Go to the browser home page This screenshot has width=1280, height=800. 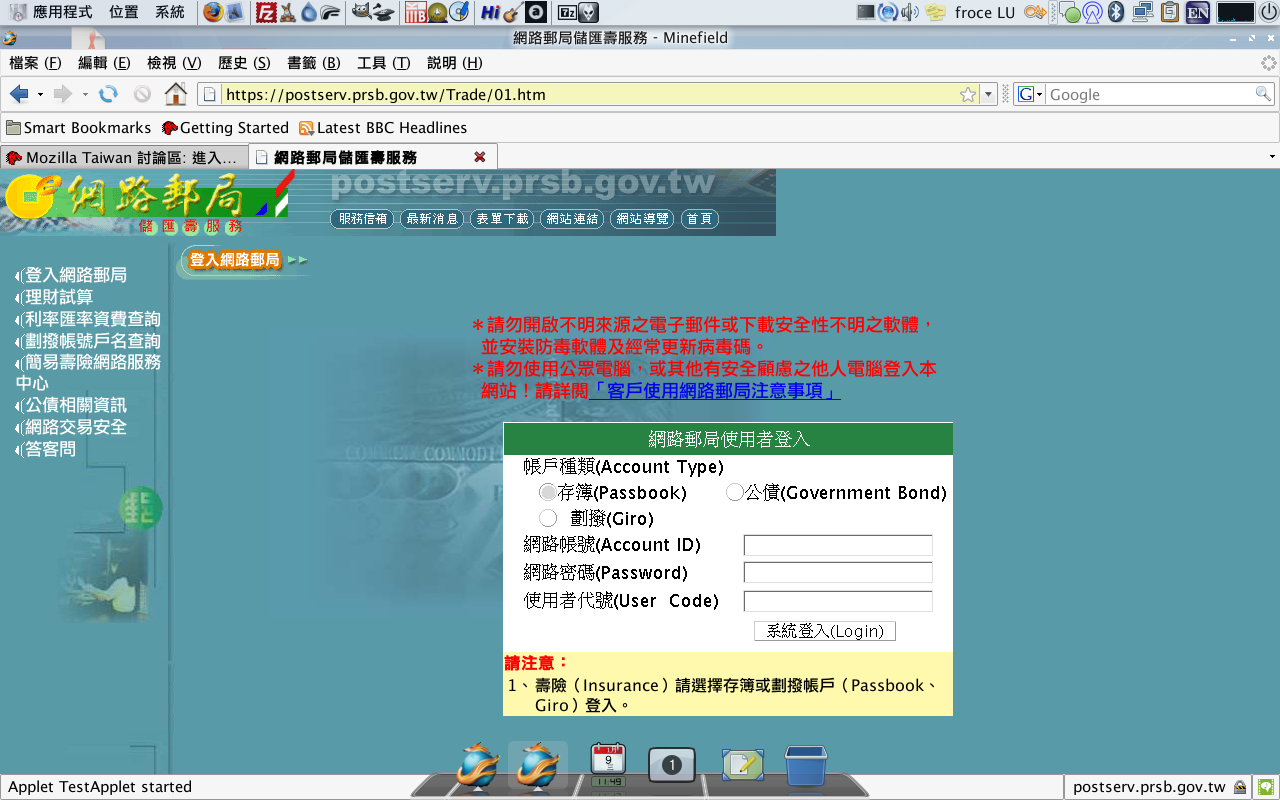click(176, 94)
